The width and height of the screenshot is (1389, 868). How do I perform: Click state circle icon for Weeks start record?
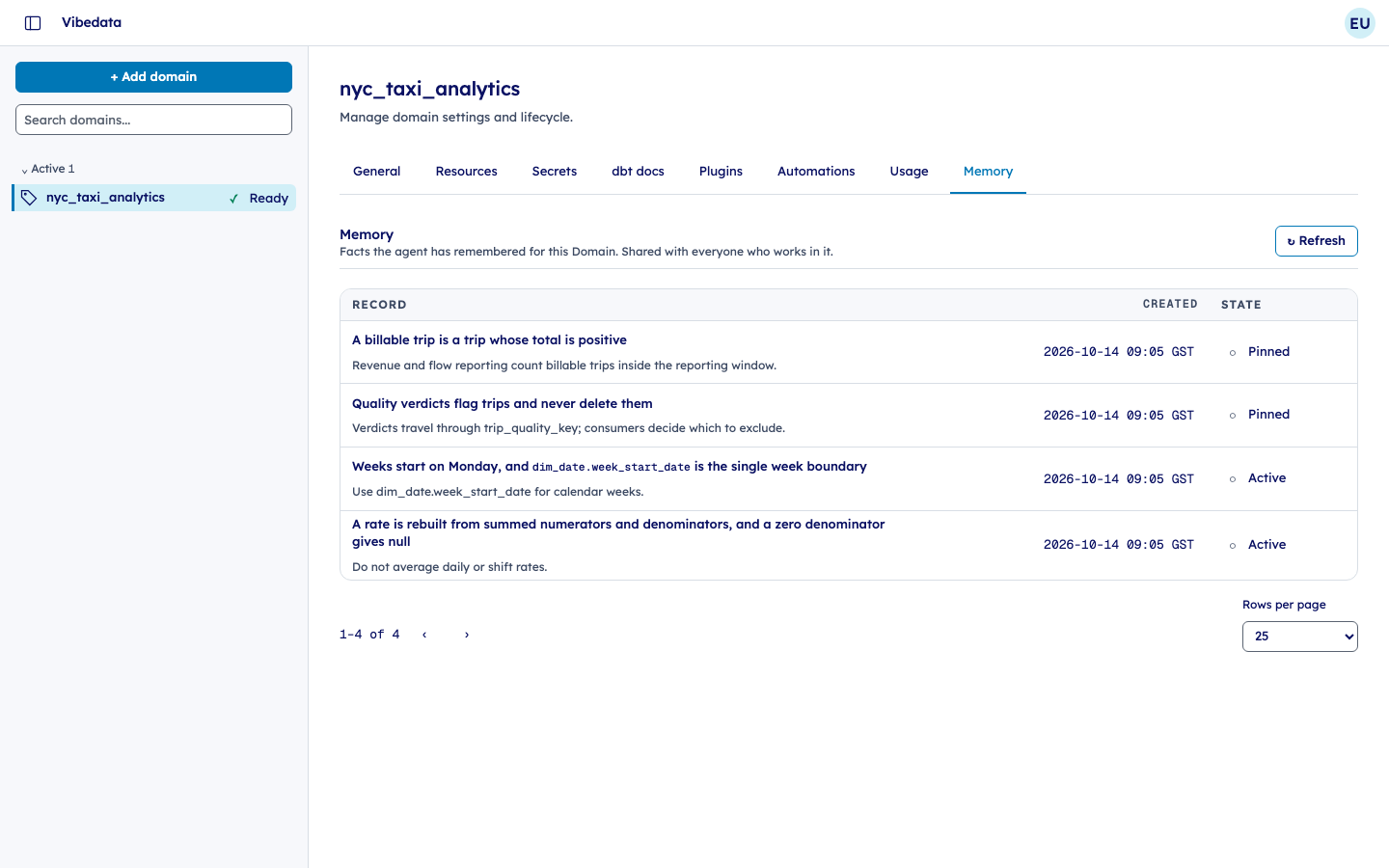point(1233,479)
